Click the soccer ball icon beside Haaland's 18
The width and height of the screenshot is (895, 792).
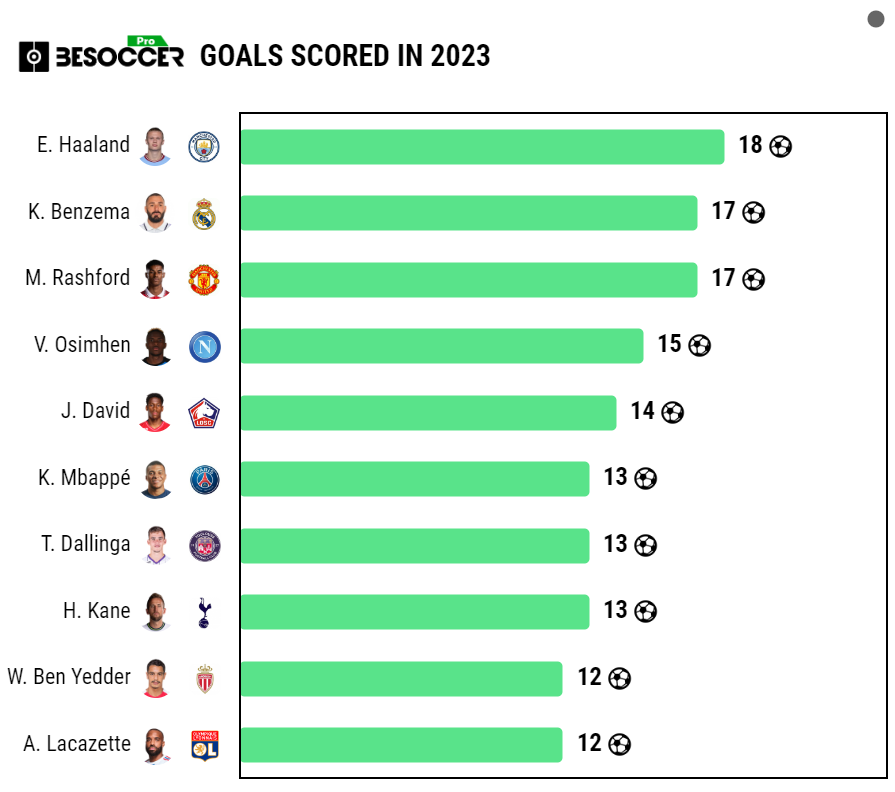pos(781,146)
